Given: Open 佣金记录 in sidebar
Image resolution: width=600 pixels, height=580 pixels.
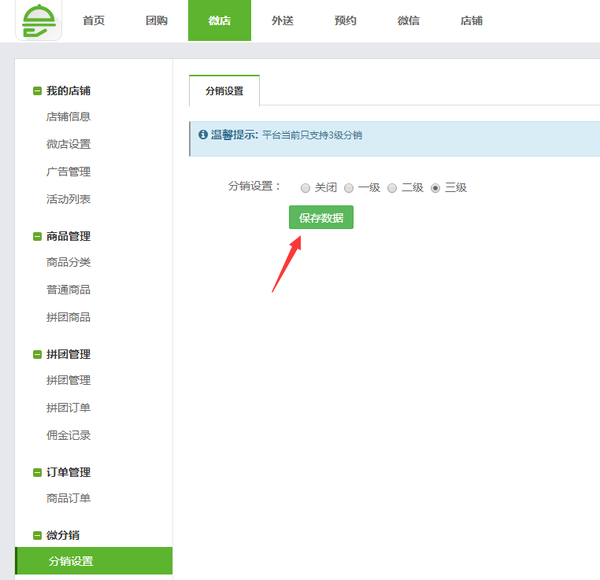Looking at the screenshot, I should [x=68, y=435].
